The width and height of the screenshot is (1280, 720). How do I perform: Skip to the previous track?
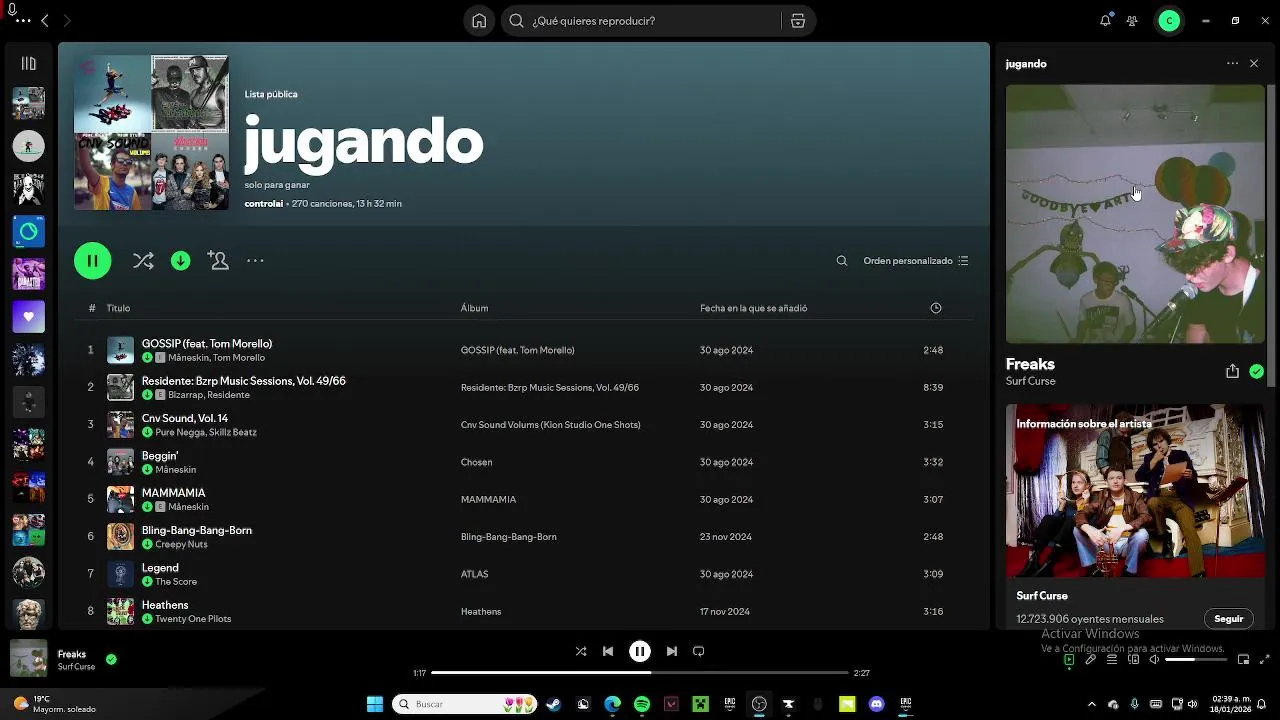coord(608,651)
